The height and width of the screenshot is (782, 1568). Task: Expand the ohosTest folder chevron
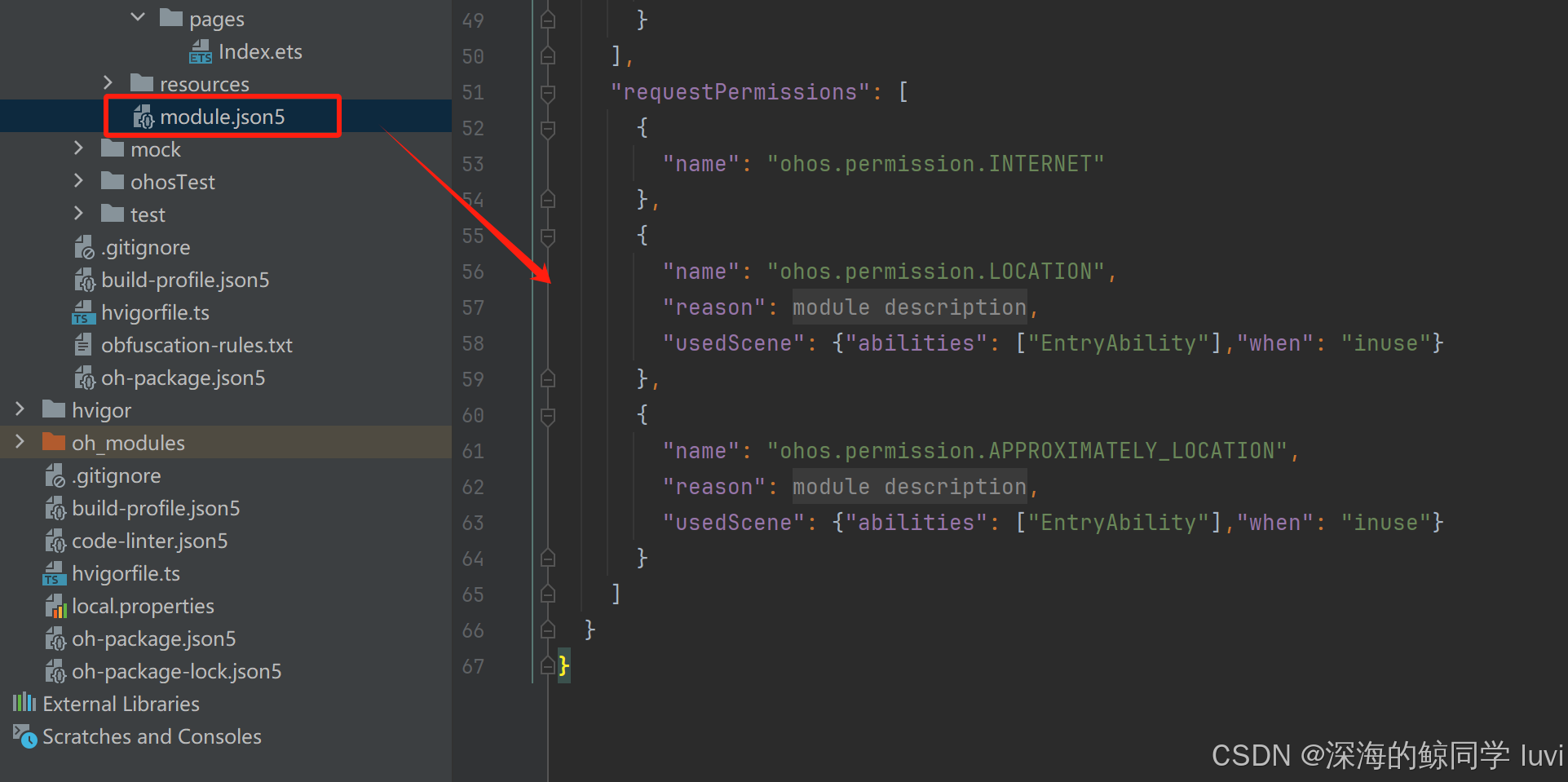click(x=78, y=180)
